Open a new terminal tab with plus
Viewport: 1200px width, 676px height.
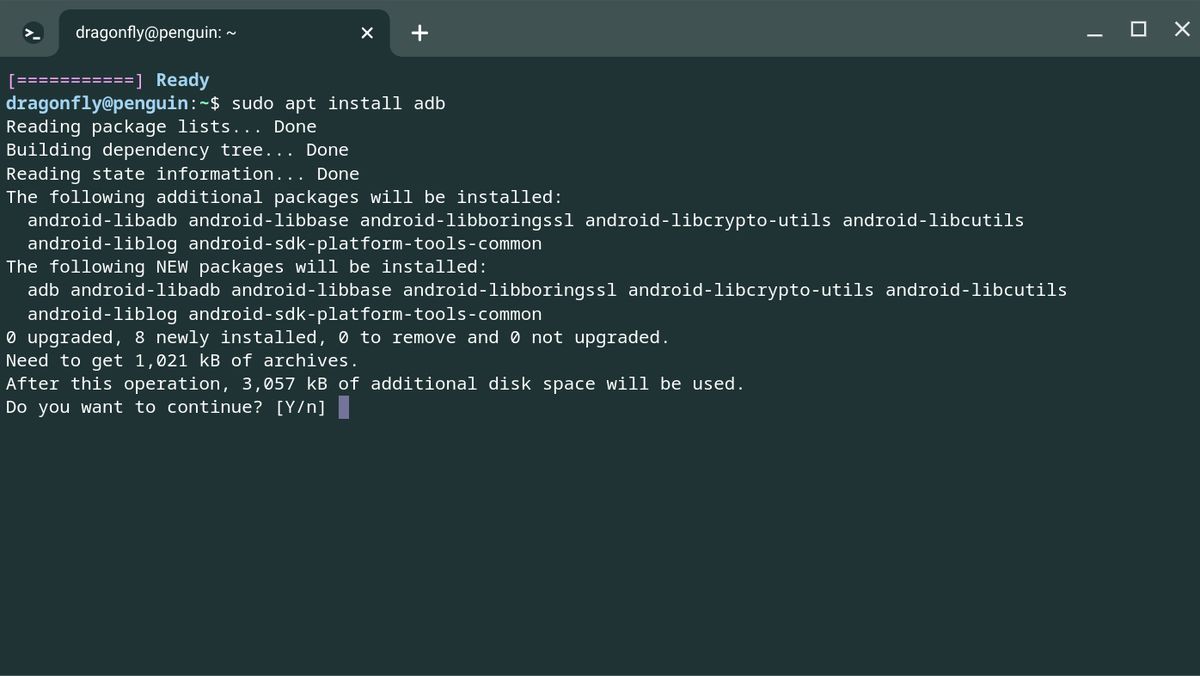coord(420,33)
